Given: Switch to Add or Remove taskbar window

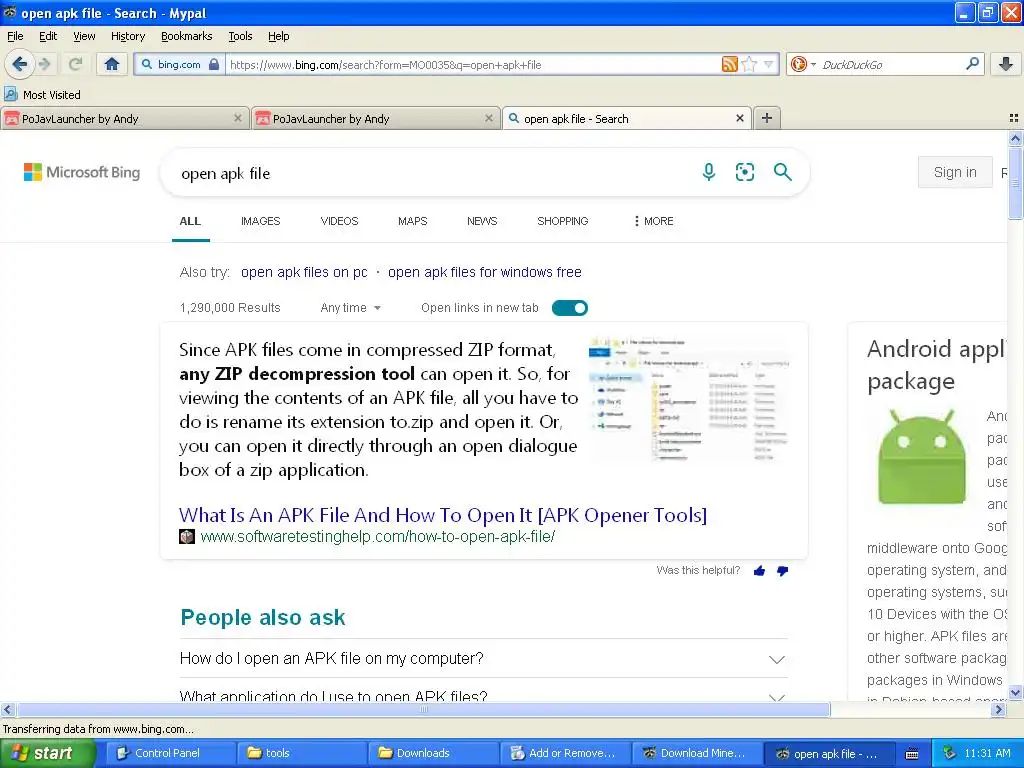Looking at the screenshot, I should pyautogui.click(x=564, y=753).
